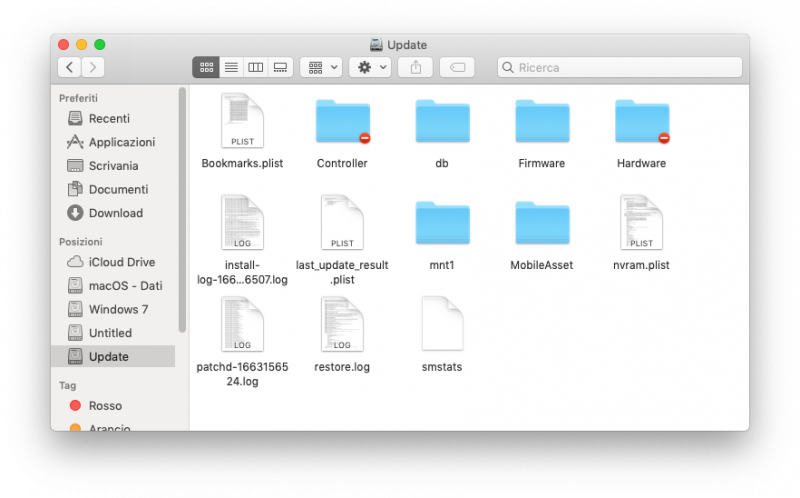Click the "nvram.plist" file name label
The image size is (800, 498).
click(x=641, y=265)
